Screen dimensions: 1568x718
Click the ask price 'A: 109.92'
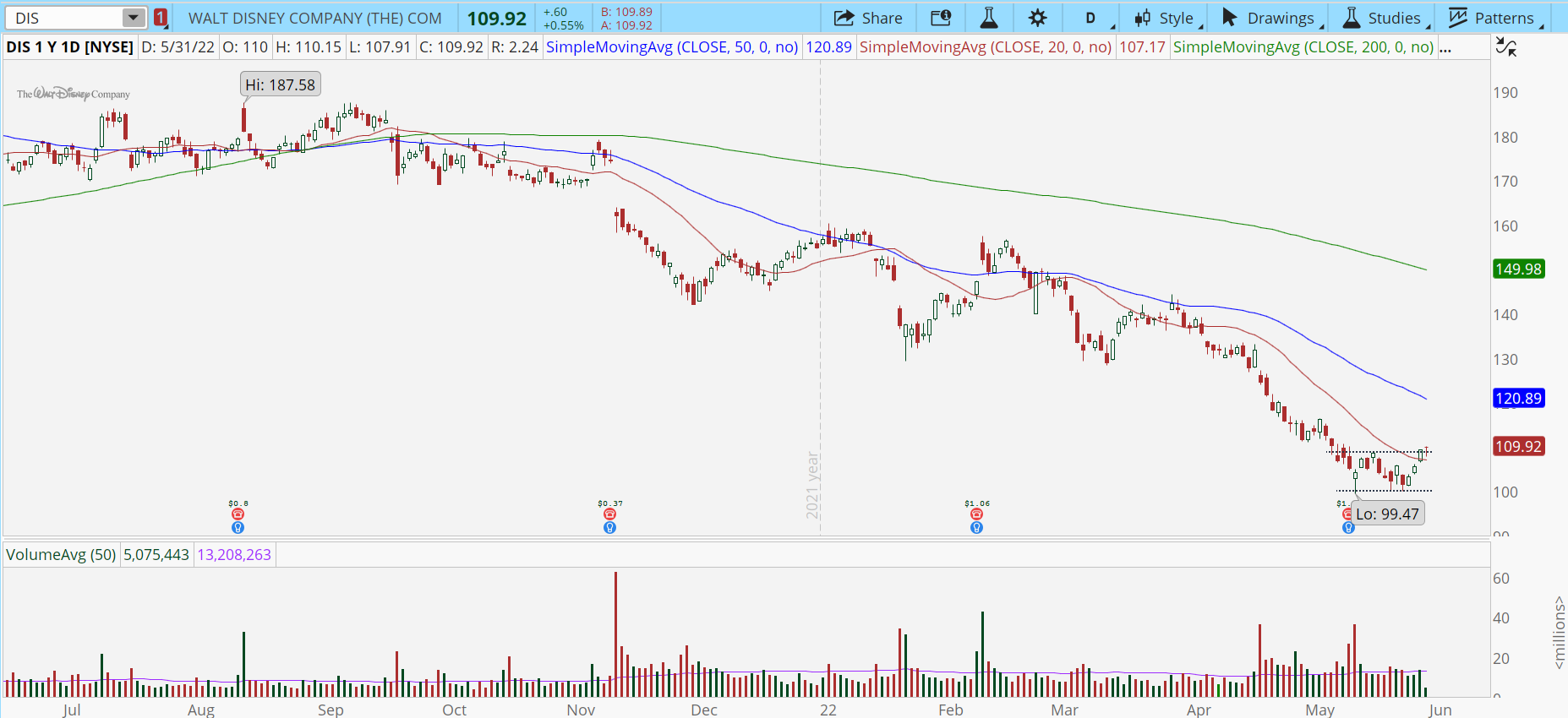tap(626, 25)
